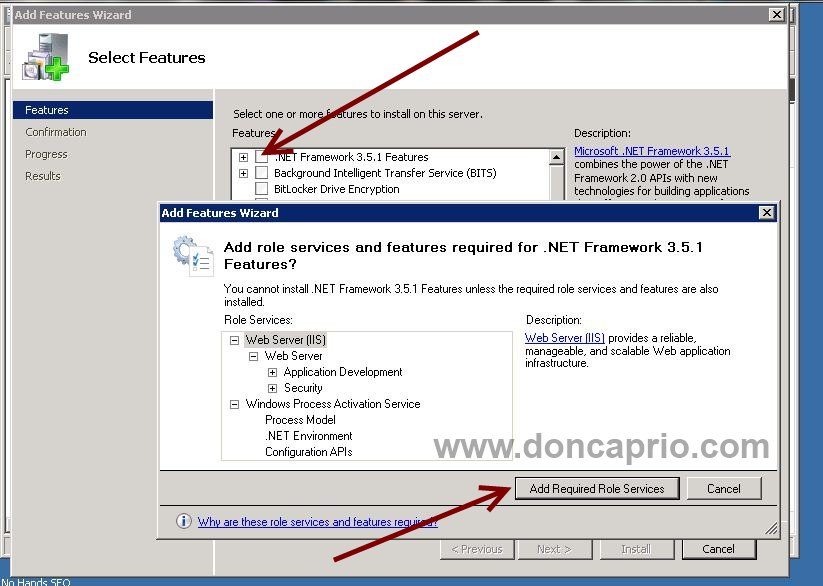Click the blue info icon beside the help link
Screen dimensions: 823x586
pos(183,521)
